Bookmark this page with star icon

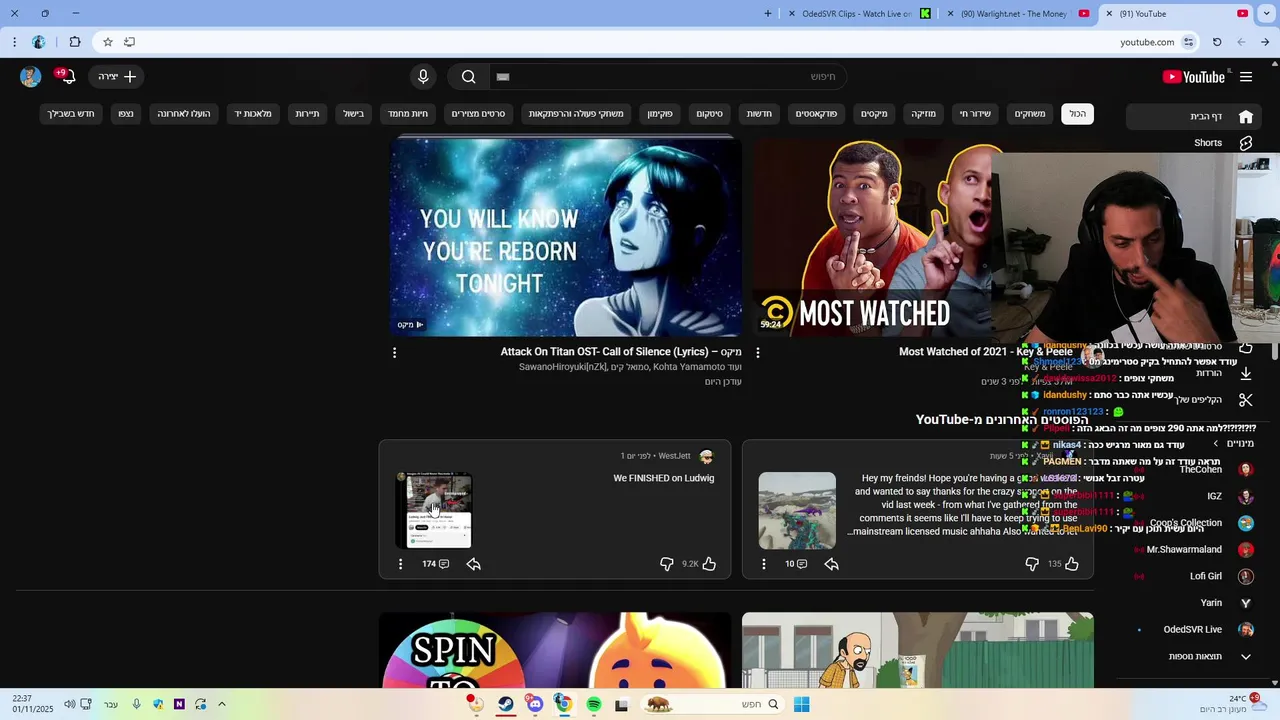click(108, 42)
